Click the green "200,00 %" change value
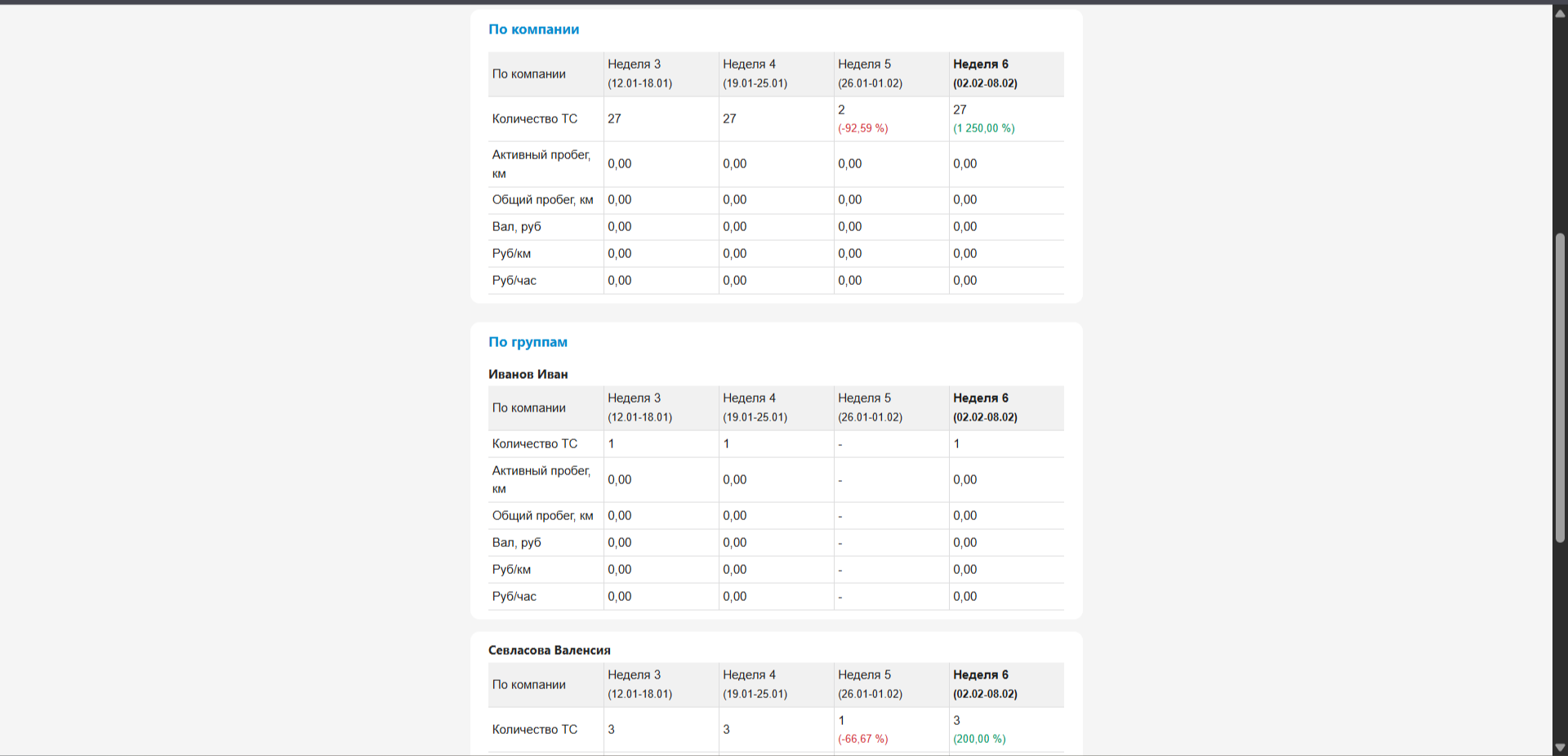This screenshot has width=1568, height=756. pos(979,739)
